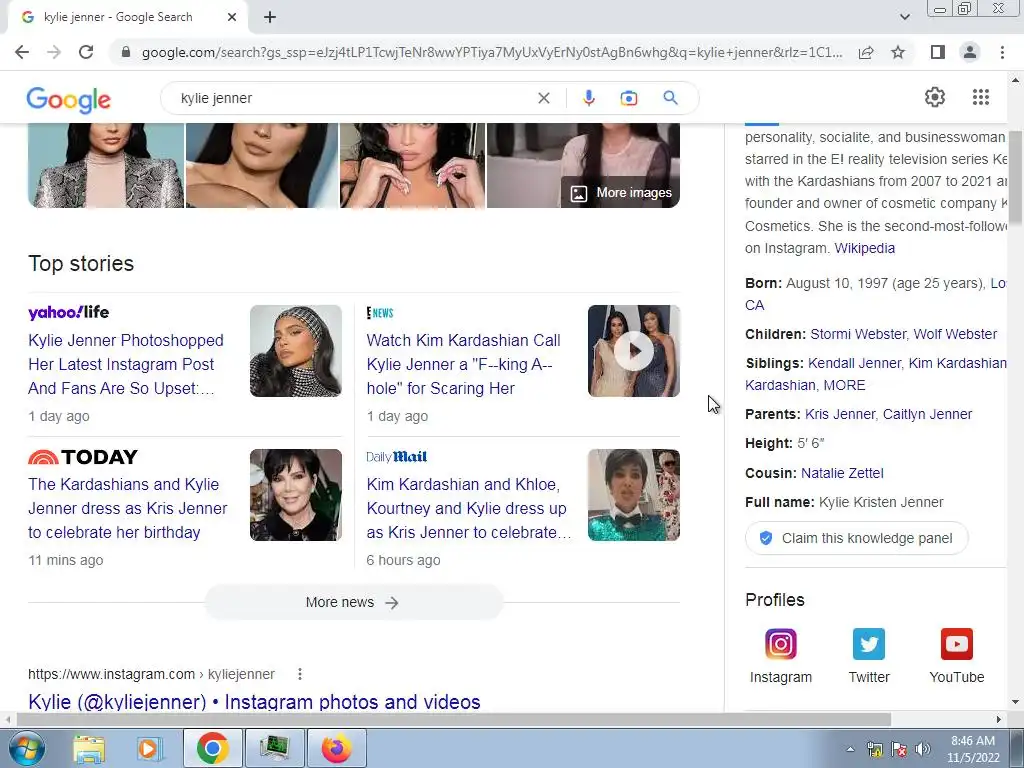This screenshot has width=1024, height=768.
Task: Open TODAY Kris Jenner birthday story
Action: click(x=127, y=508)
